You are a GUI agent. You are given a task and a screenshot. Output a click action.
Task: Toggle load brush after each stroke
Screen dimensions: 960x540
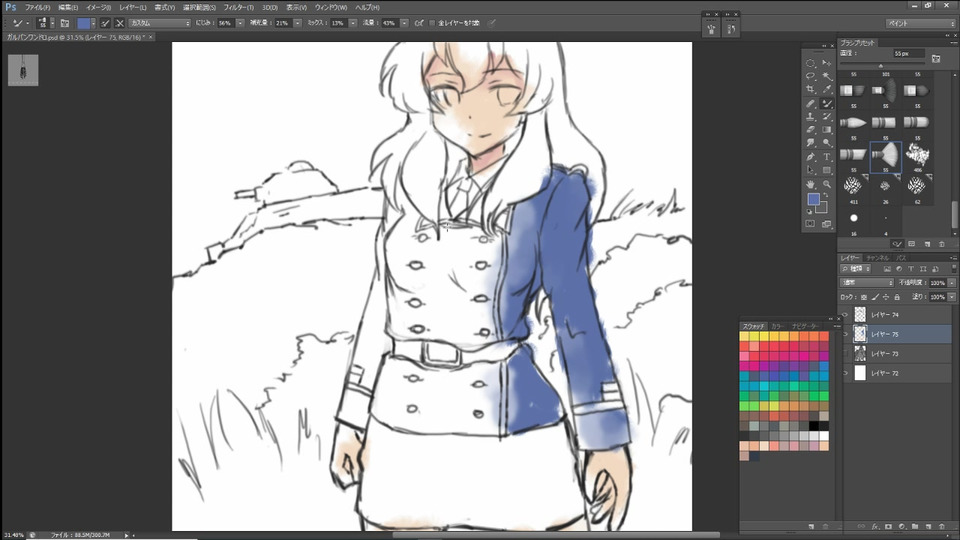[x=105, y=23]
